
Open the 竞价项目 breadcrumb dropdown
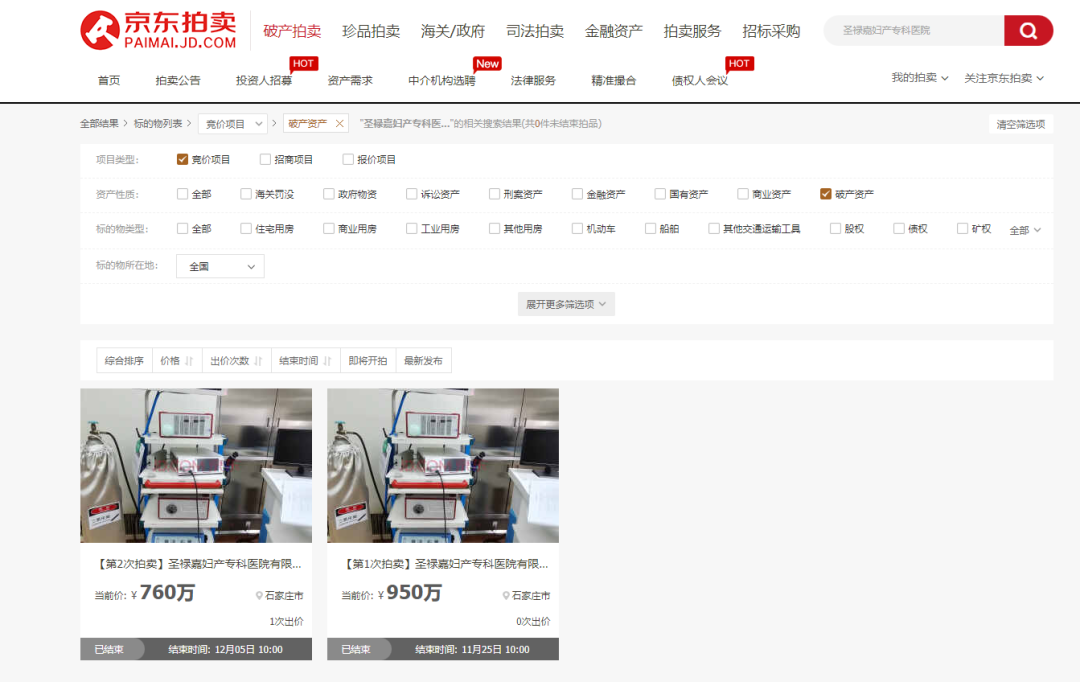pyautogui.click(x=233, y=124)
